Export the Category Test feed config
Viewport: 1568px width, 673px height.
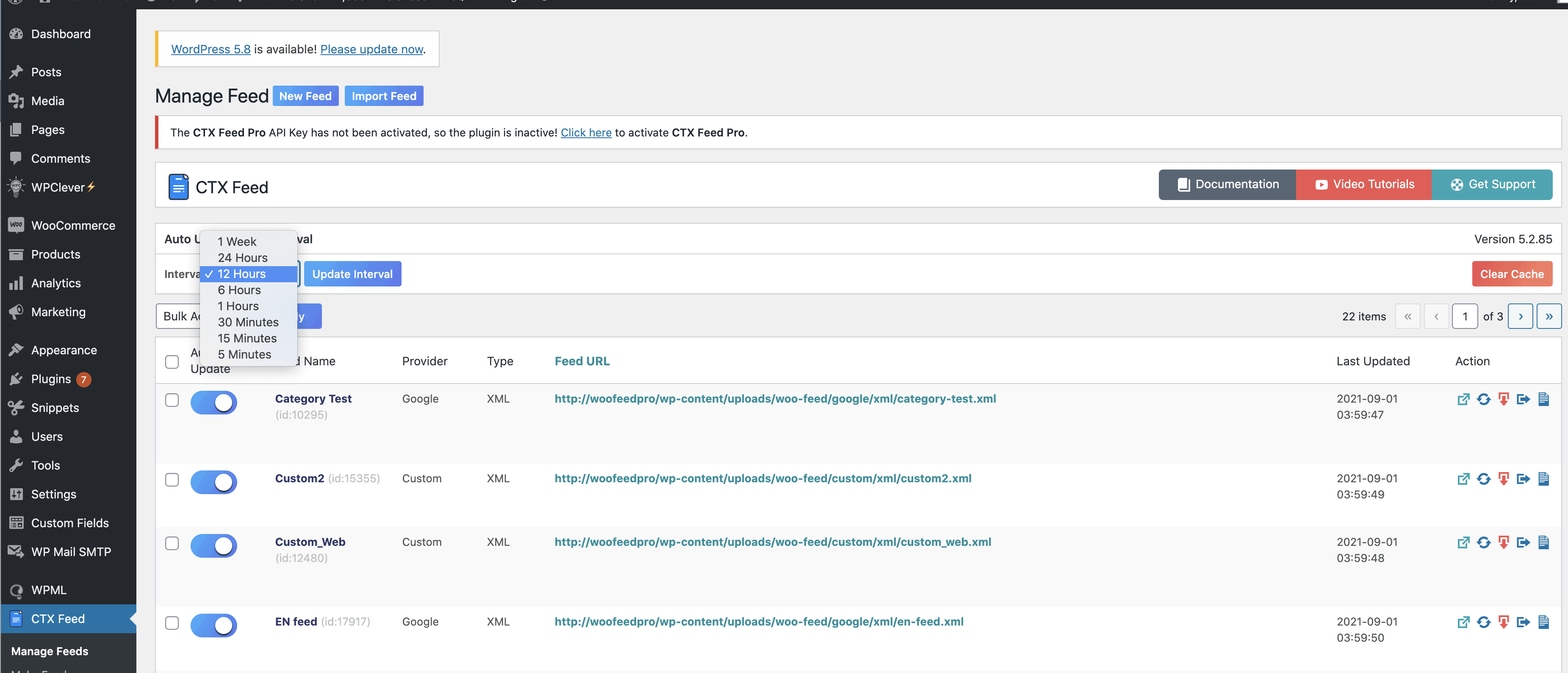tap(1524, 400)
